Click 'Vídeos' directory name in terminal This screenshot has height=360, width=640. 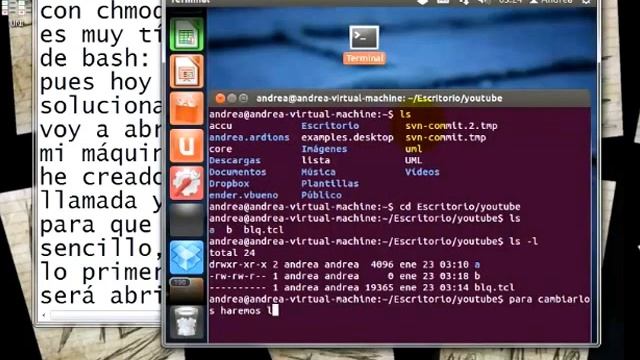tap(422, 172)
